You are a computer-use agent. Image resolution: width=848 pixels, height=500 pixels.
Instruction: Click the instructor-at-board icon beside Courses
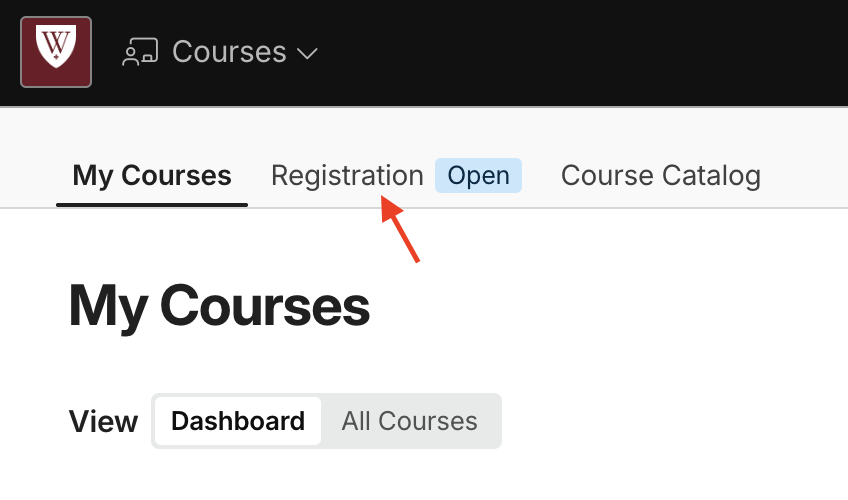pyautogui.click(x=140, y=52)
